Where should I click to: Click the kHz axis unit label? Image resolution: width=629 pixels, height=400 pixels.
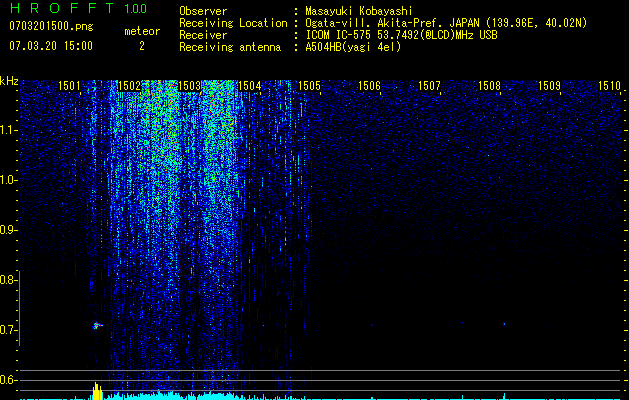[x=9, y=81]
